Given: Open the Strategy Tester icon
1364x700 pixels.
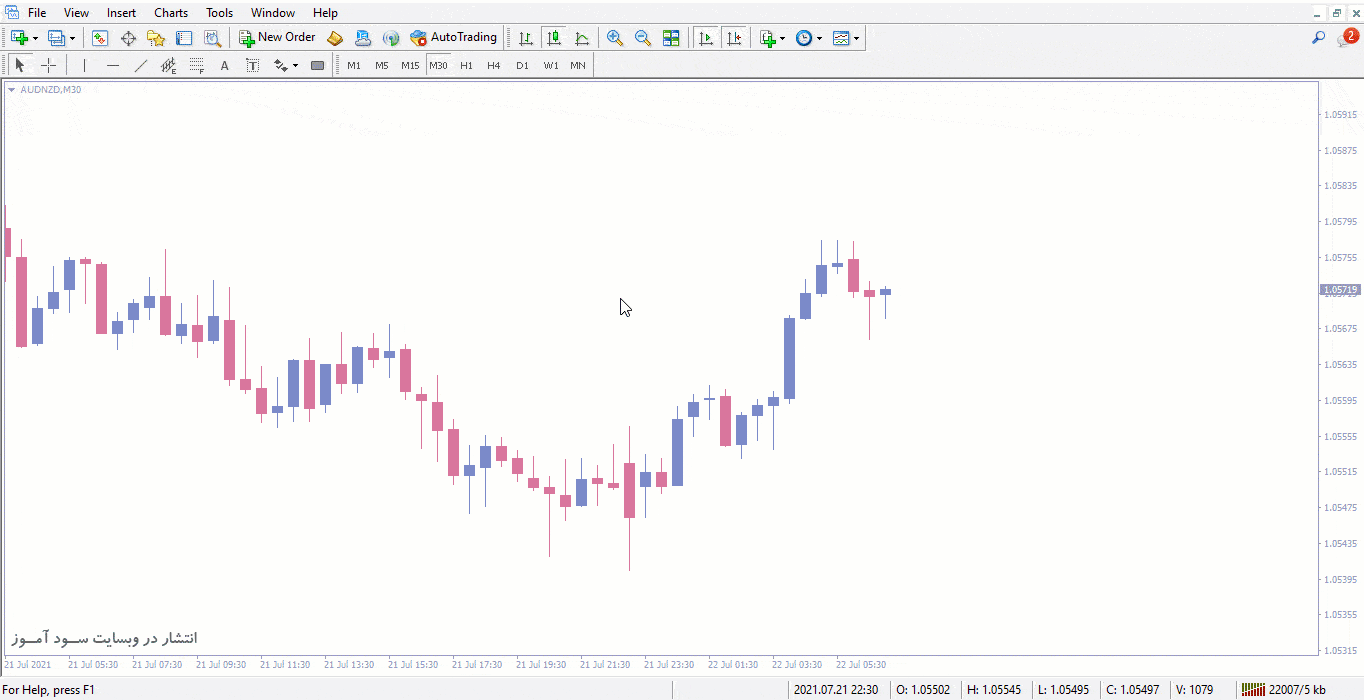Looking at the screenshot, I should tap(211, 37).
